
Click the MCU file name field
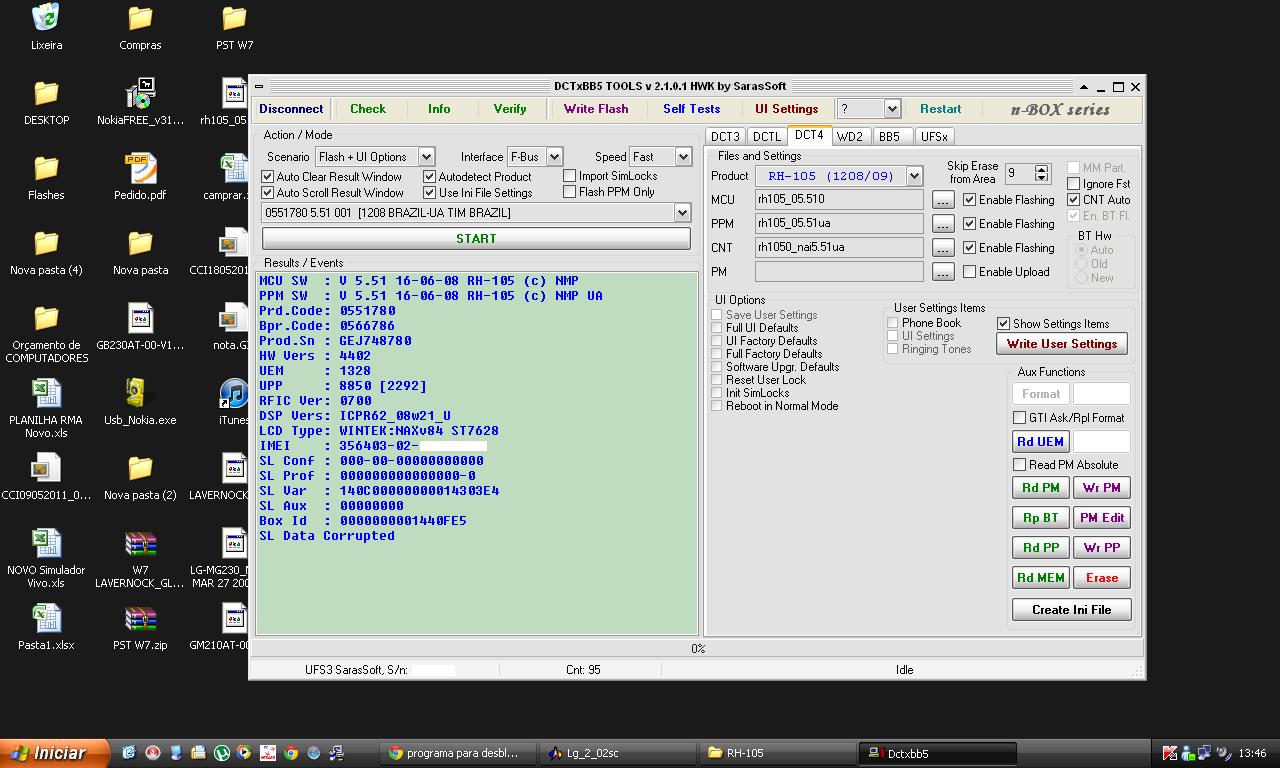tap(839, 200)
